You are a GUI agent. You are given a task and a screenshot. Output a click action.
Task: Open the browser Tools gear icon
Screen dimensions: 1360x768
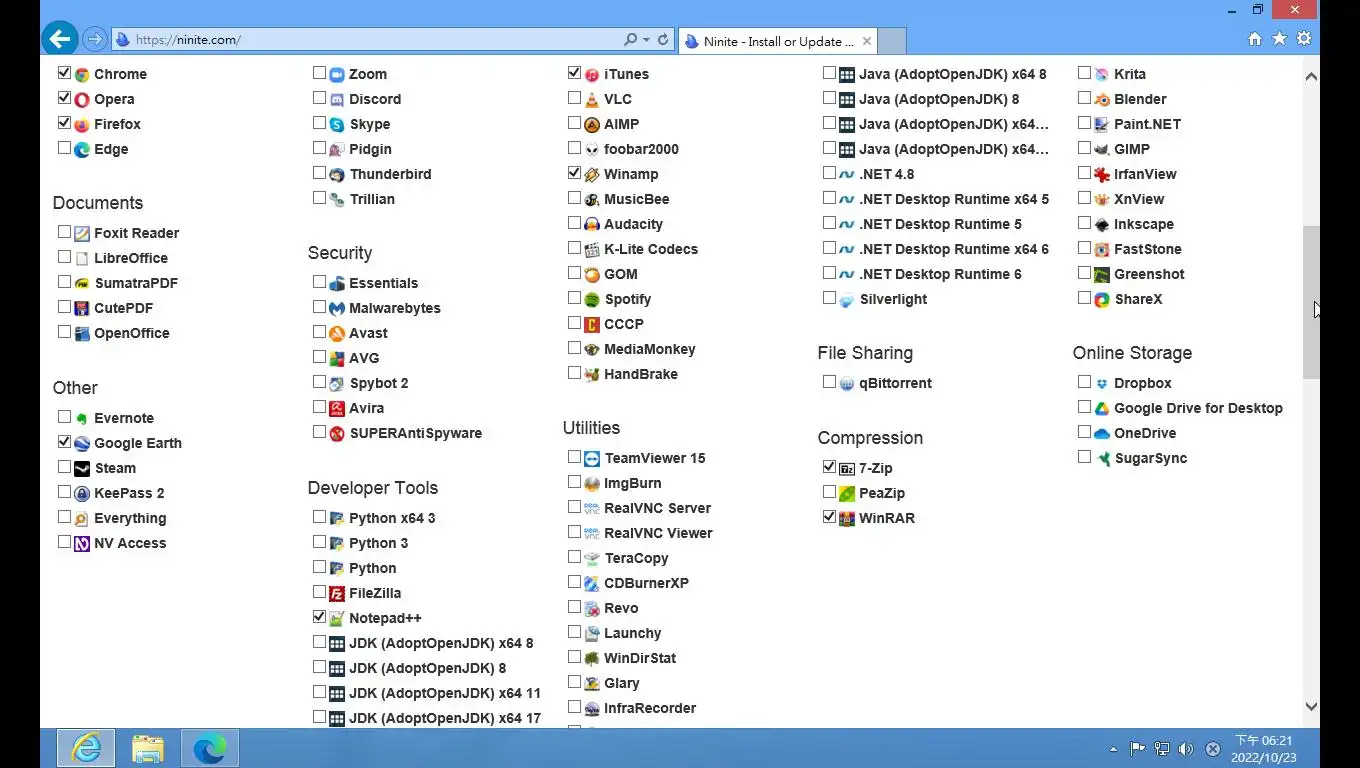(x=1304, y=39)
